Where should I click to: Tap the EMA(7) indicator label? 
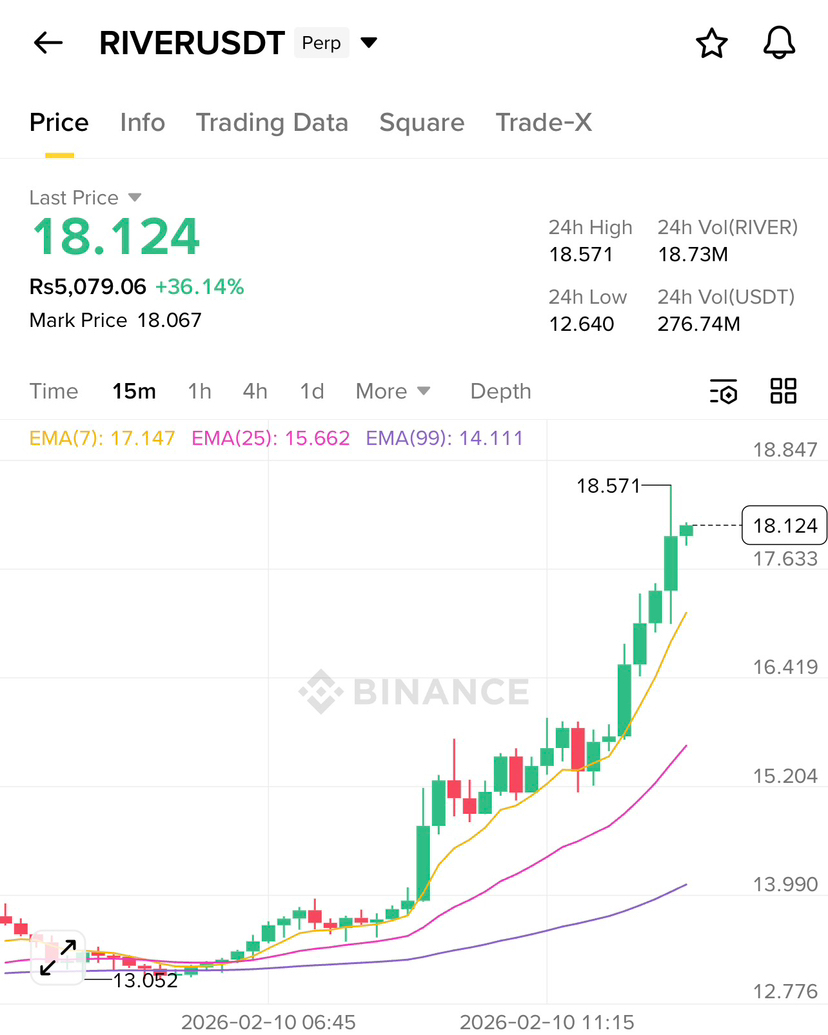tap(102, 438)
